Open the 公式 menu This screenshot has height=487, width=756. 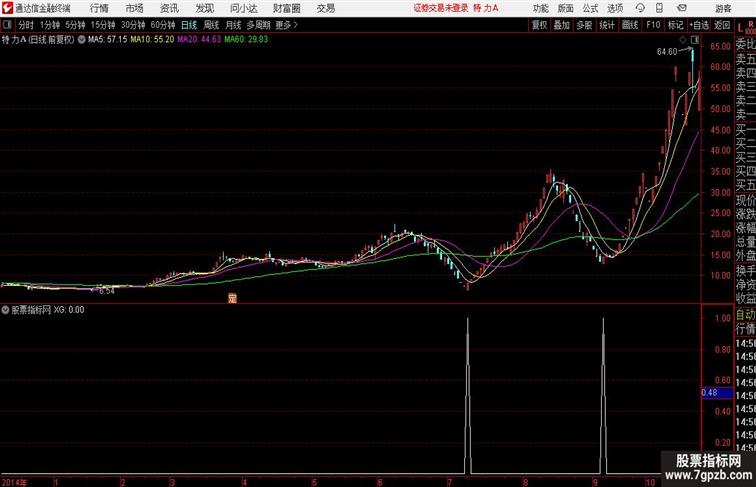(x=590, y=8)
